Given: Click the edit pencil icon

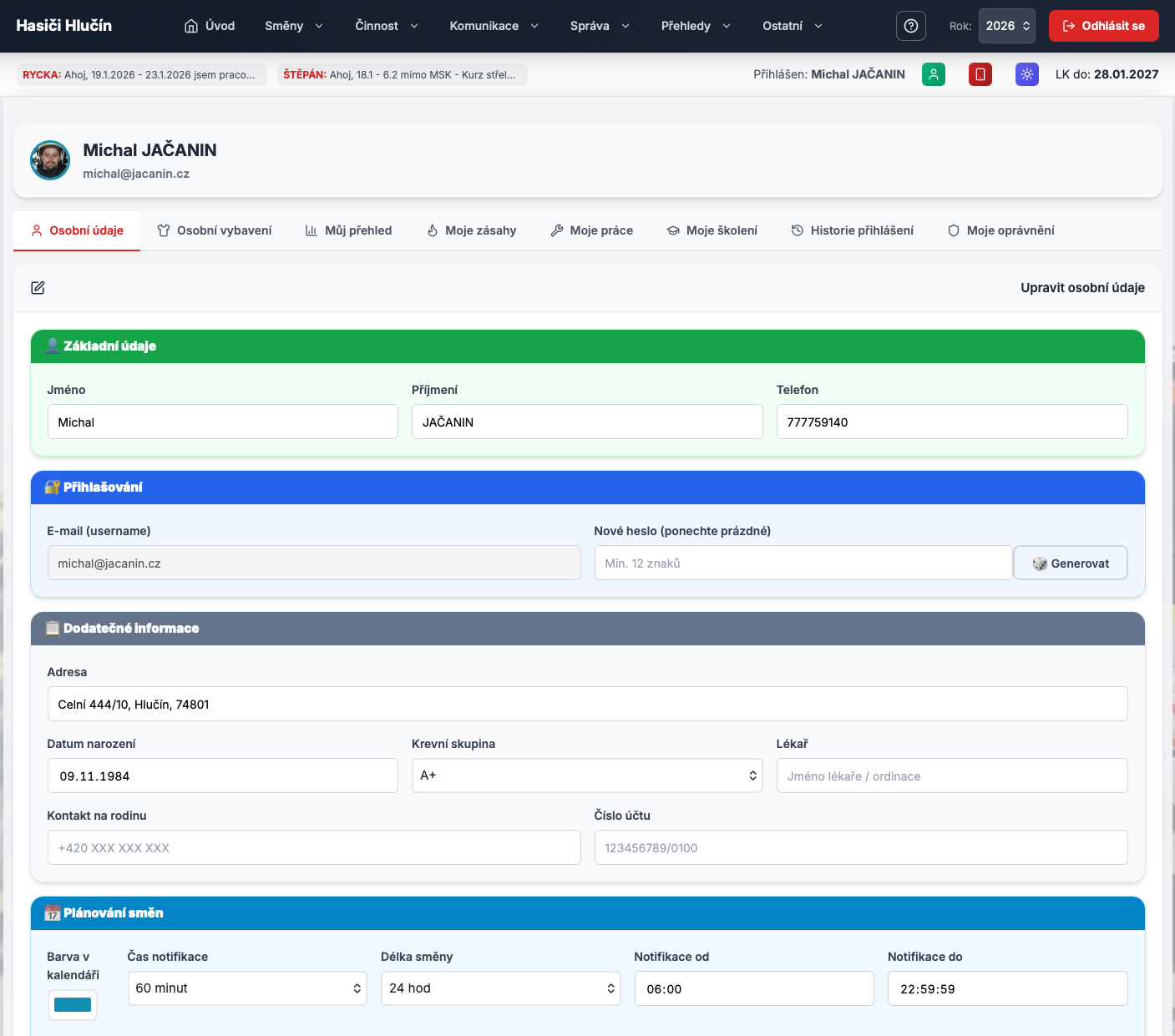Looking at the screenshot, I should [38, 288].
